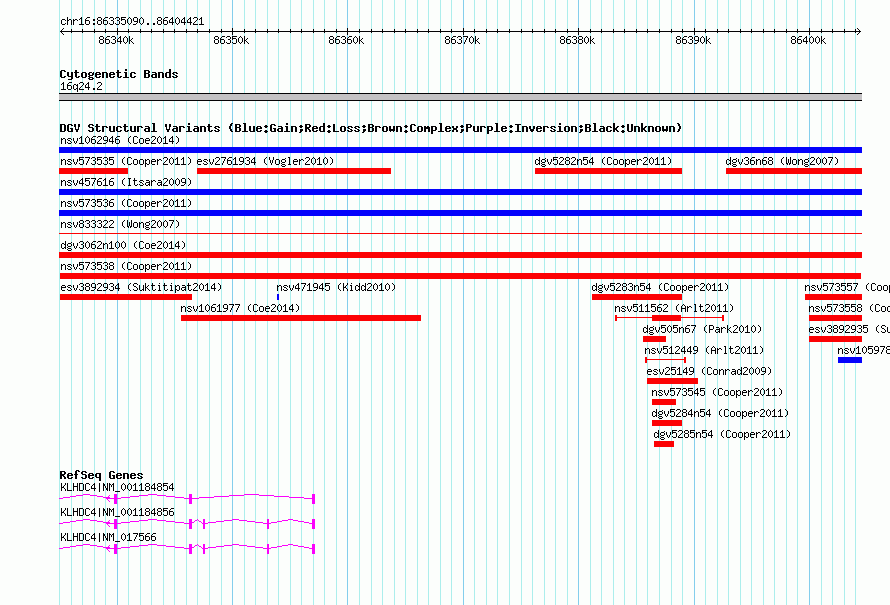Click the 86400k ruler tick label
890x605 pixels.
point(808,40)
